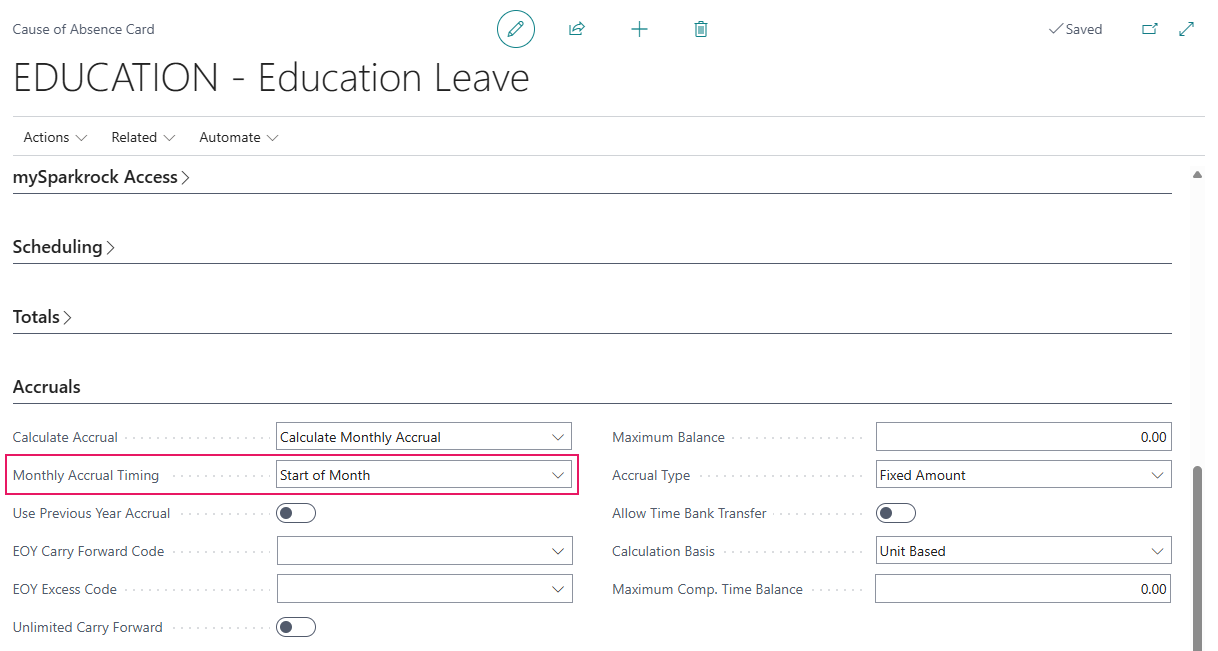Viewport: 1218px width, 651px height.
Task: Click the Maximum Balance label
Action: coord(668,437)
